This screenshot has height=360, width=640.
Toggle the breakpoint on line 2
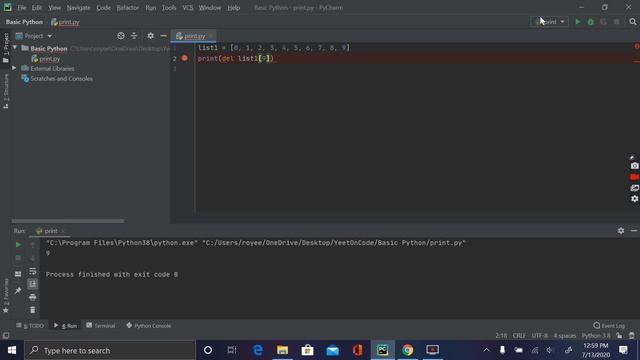coord(184,58)
